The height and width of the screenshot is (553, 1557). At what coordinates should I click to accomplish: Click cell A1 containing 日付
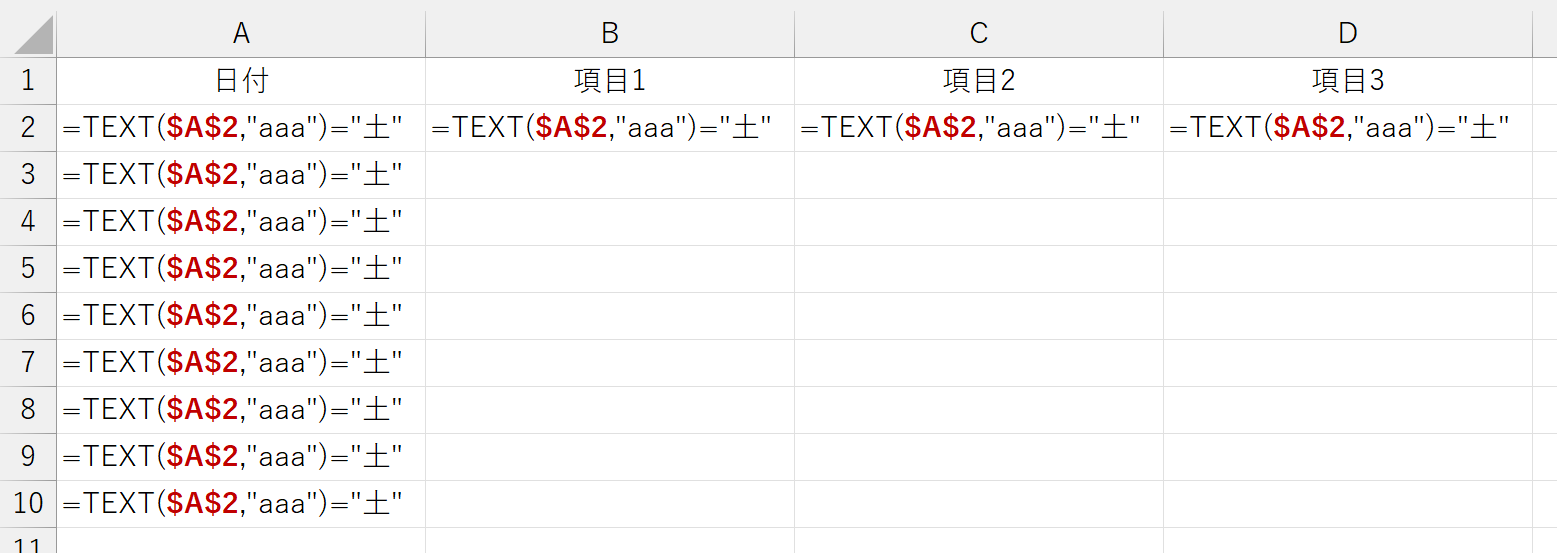(x=241, y=81)
